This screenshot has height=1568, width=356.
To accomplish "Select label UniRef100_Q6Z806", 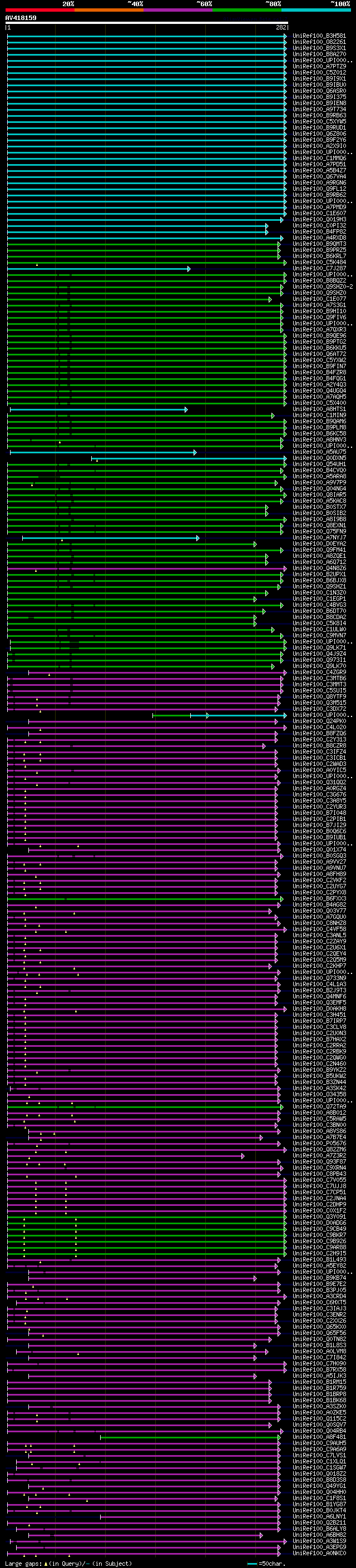I will pyautogui.click(x=319, y=134).
